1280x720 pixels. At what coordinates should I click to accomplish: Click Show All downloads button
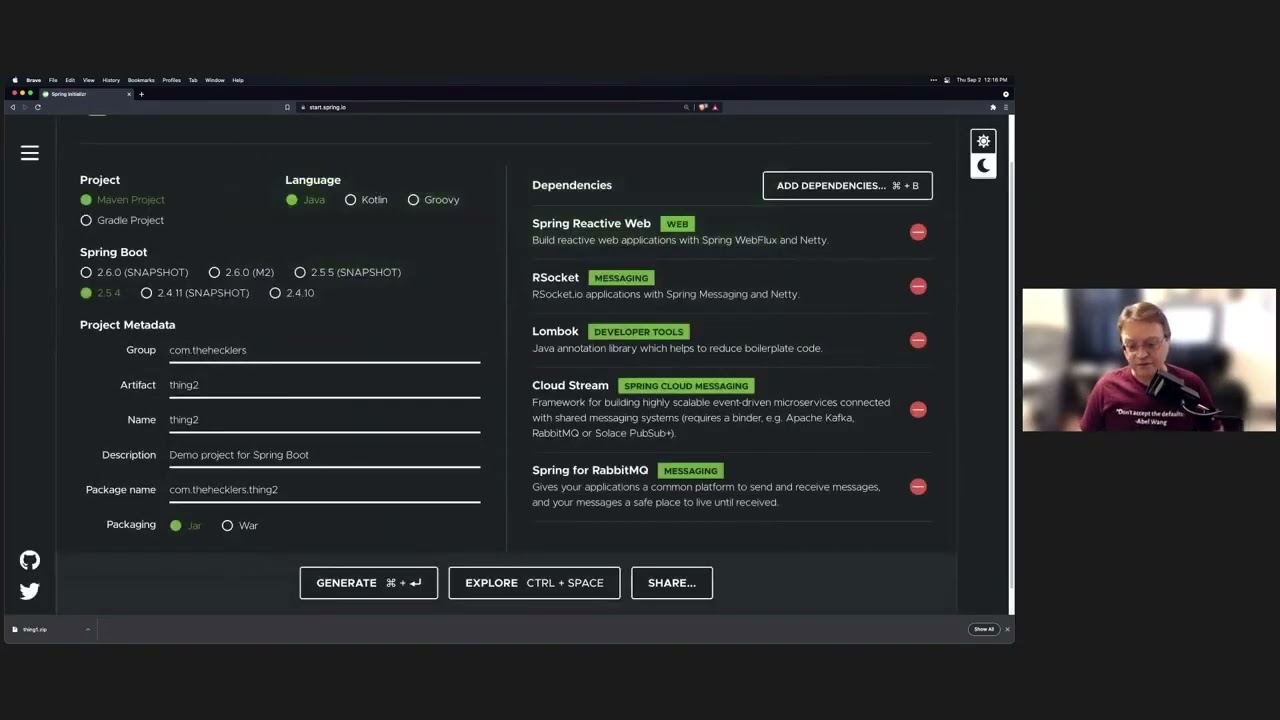pyautogui.click(x=984, y=629)
